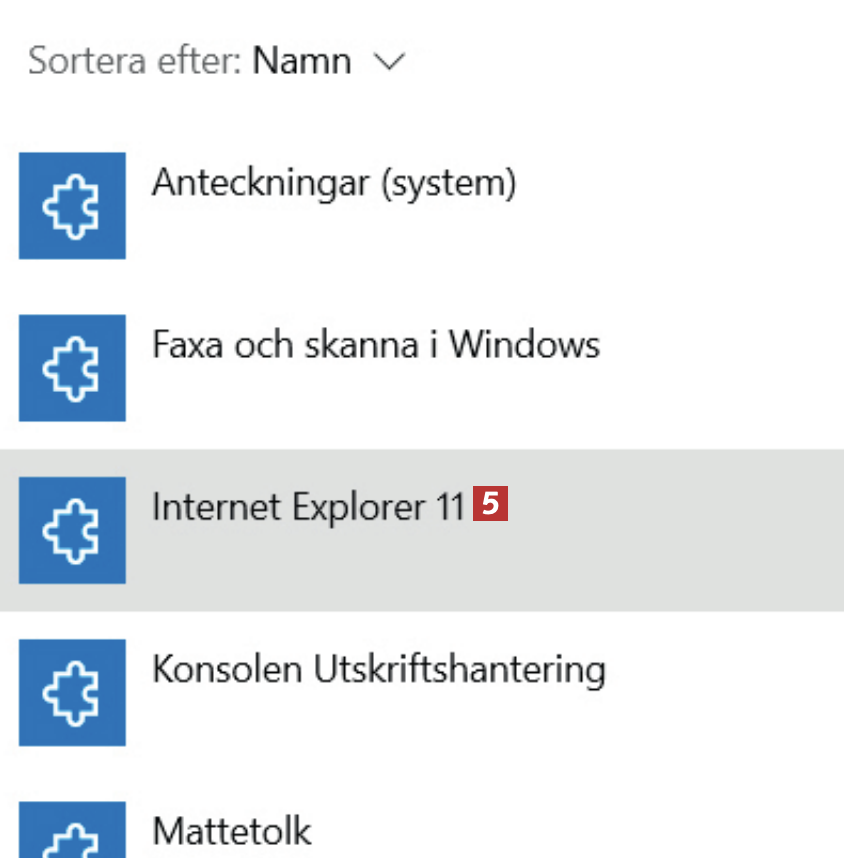Click area below Internet Explorer 11 title

click(x=310, y=565)
